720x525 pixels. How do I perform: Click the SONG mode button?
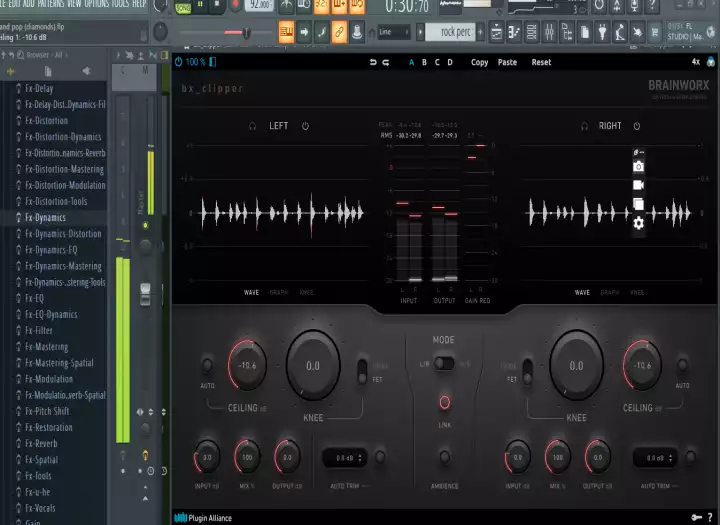[183, 8]
